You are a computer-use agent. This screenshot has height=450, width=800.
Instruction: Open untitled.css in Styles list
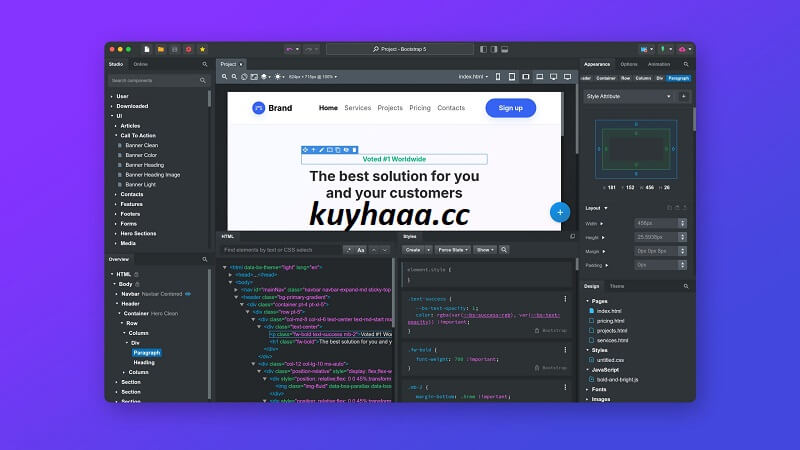[610, 360]
